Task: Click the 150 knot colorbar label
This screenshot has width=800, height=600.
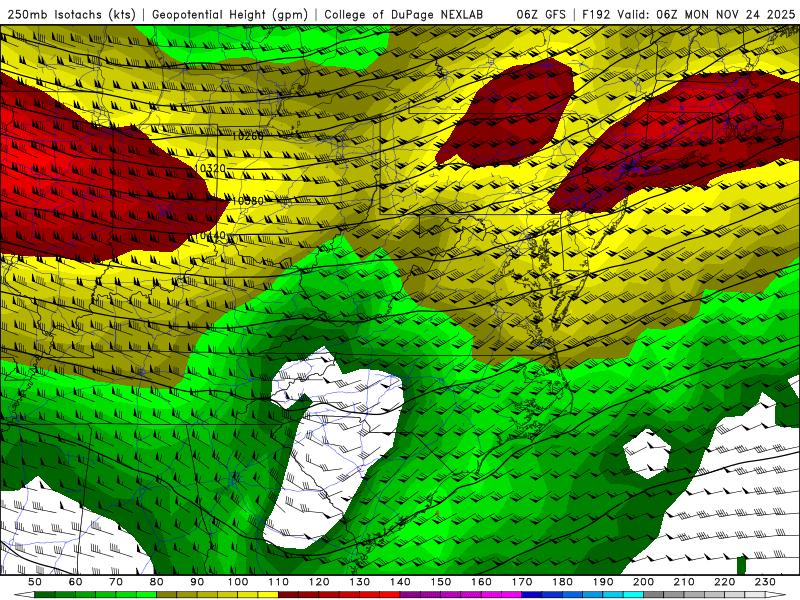Action: point(441,582)
